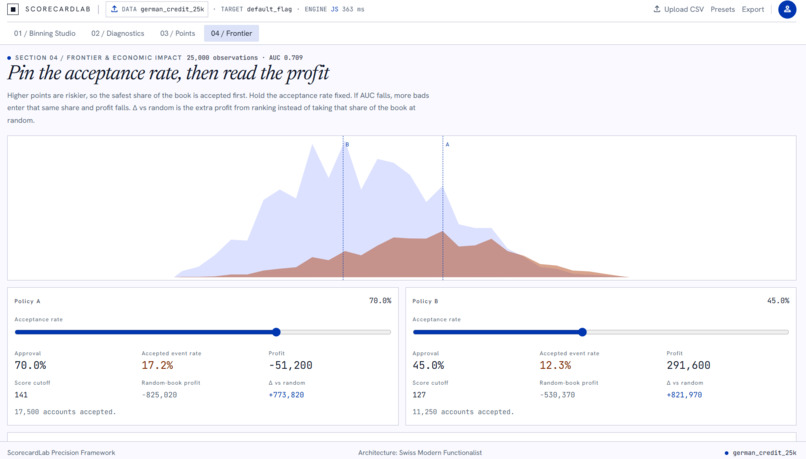Open the user profile avatar
This screenshot has height=459, width=806.
(787, 9)
